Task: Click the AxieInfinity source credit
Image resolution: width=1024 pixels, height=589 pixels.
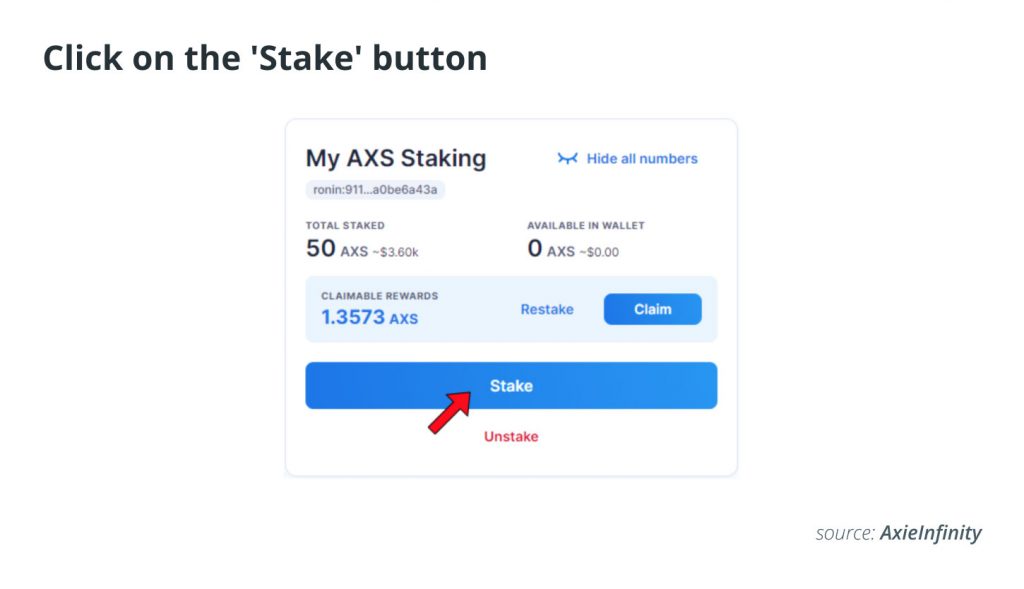Action: click(931, 533)
